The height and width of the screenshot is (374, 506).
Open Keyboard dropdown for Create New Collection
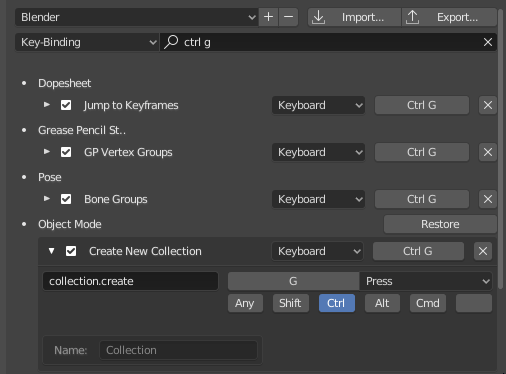tap(317, 251)
